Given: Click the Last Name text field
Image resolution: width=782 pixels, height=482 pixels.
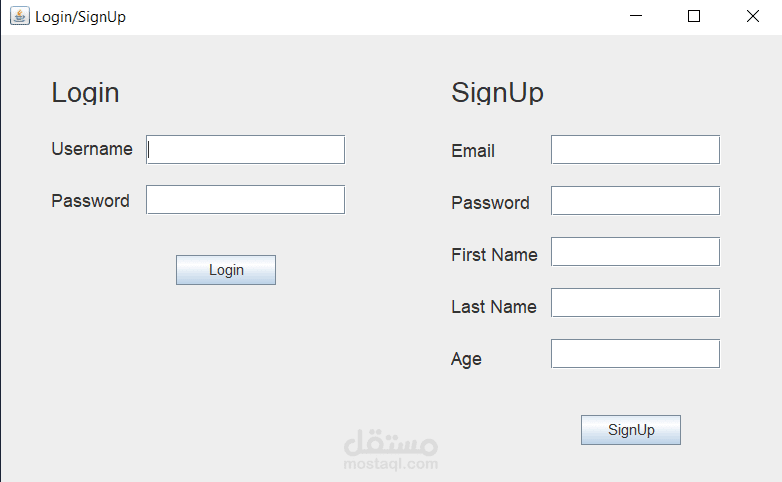Looking at the screenshot, I should pos(635,303).
